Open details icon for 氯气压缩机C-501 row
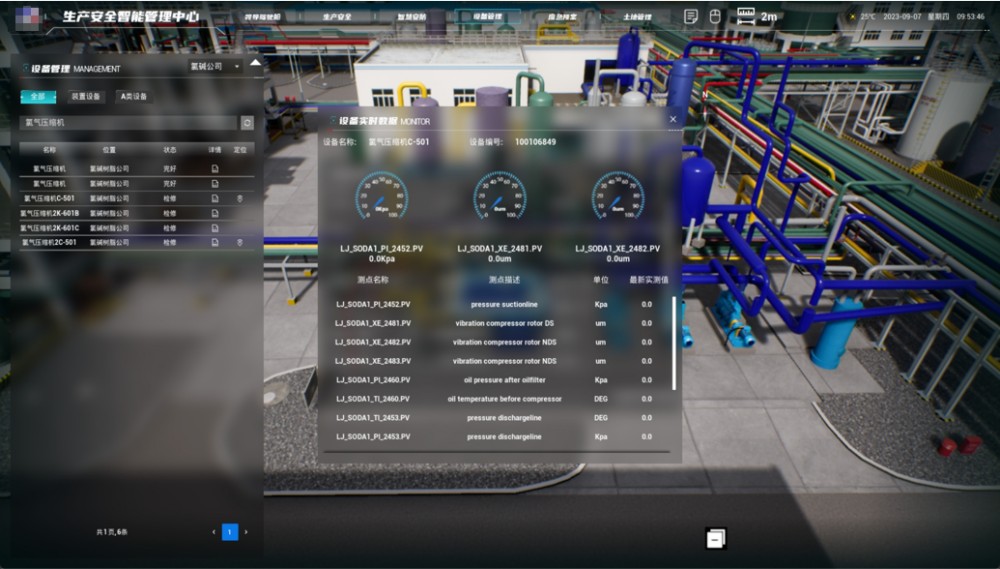The width and height of the screenshot is (1000, 569). click(214, 198)
